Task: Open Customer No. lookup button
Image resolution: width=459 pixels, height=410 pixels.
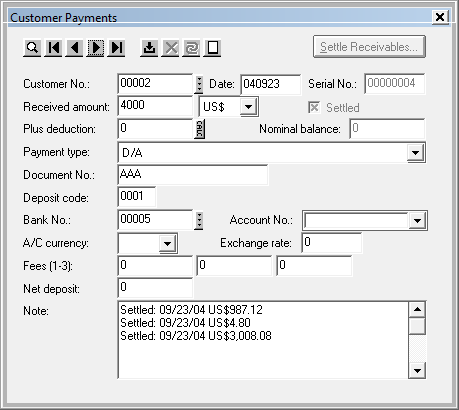Action: (199, 84)
